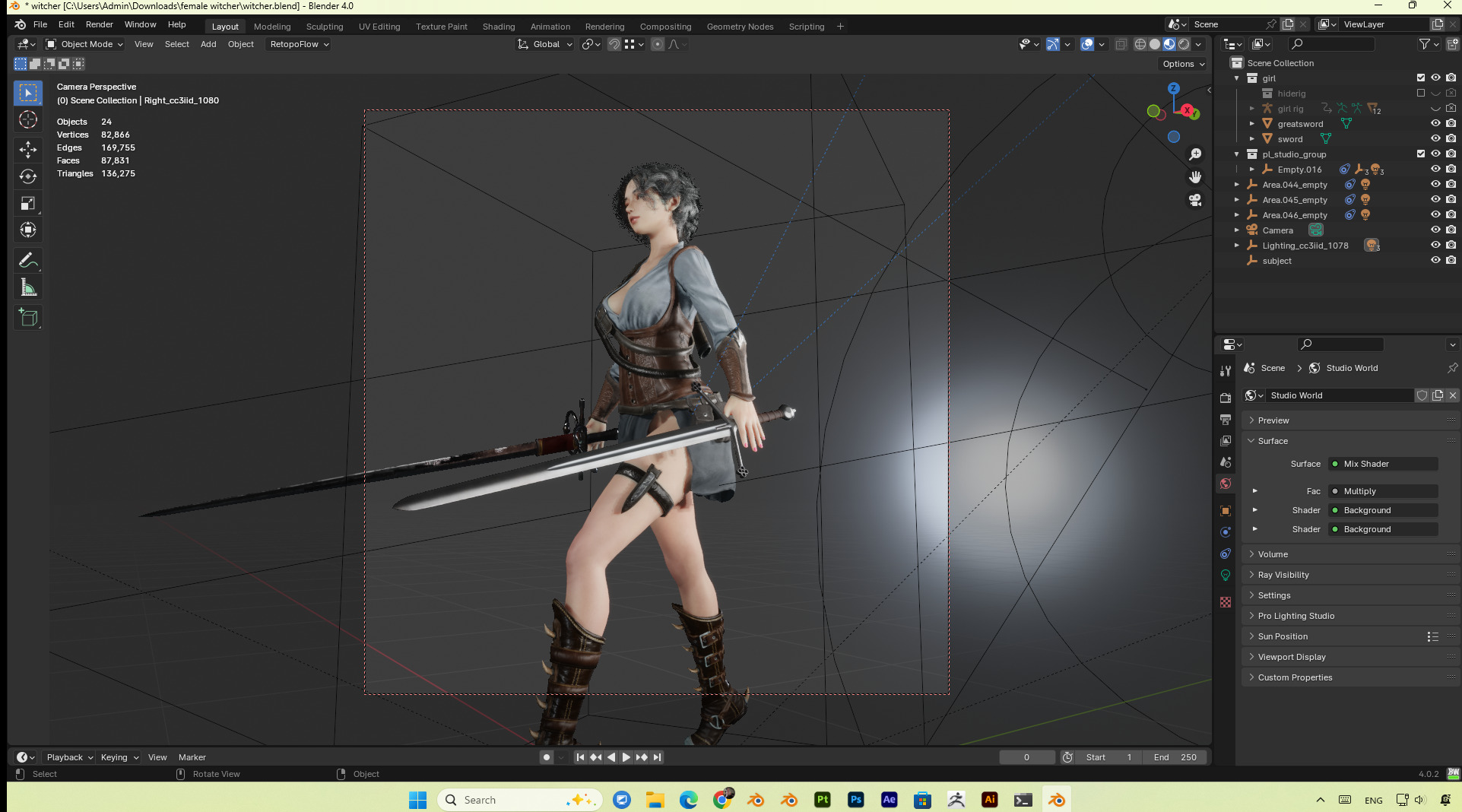Open the Add menu in viewport header
This screenshot has height=812, width=1462.
208,44
